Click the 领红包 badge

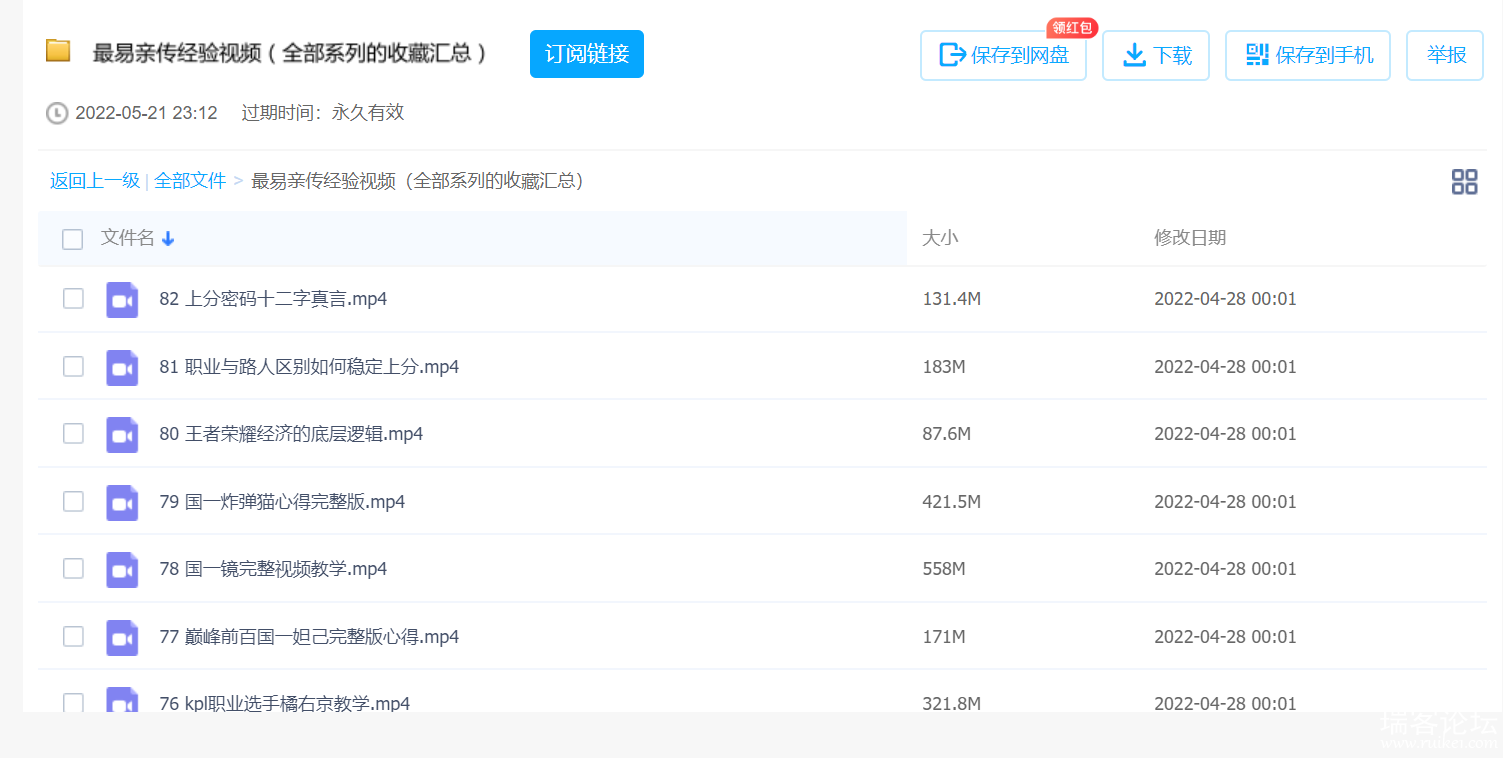1072,28
